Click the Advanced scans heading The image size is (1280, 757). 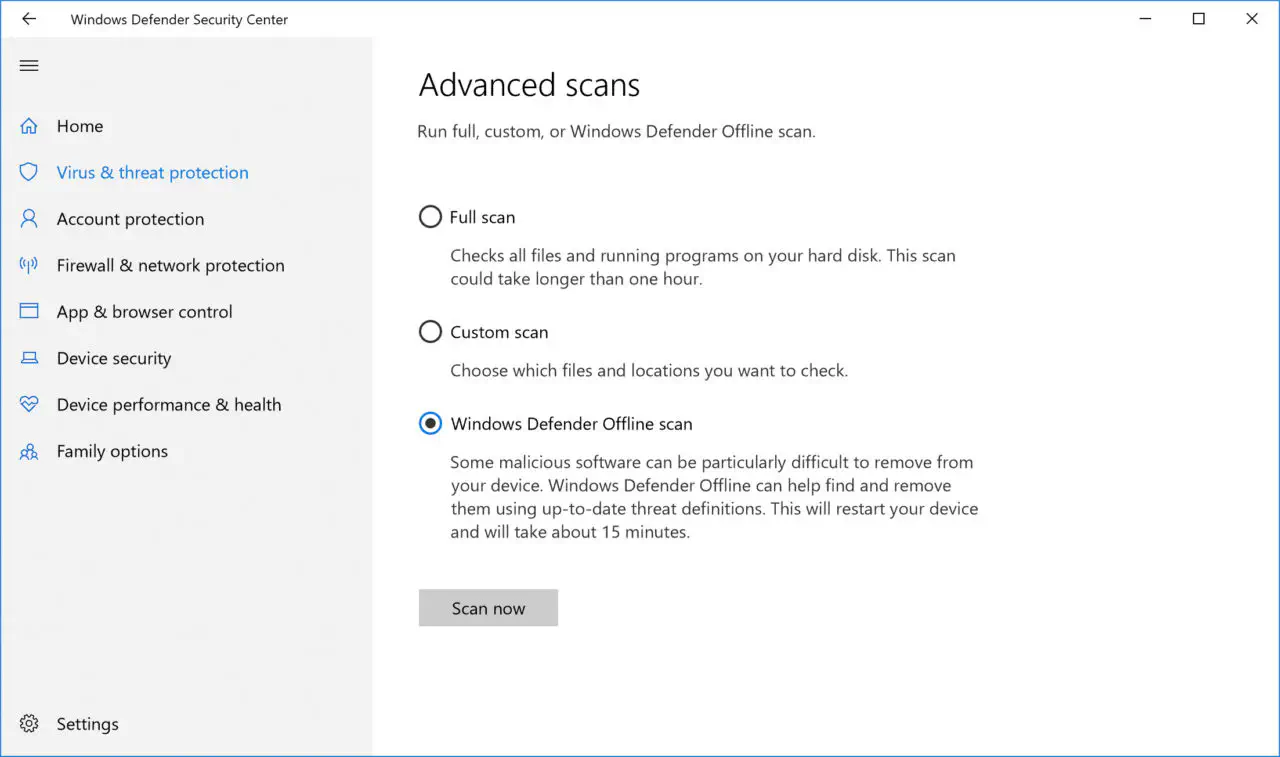pyautogui.click(x=530, y=85)
